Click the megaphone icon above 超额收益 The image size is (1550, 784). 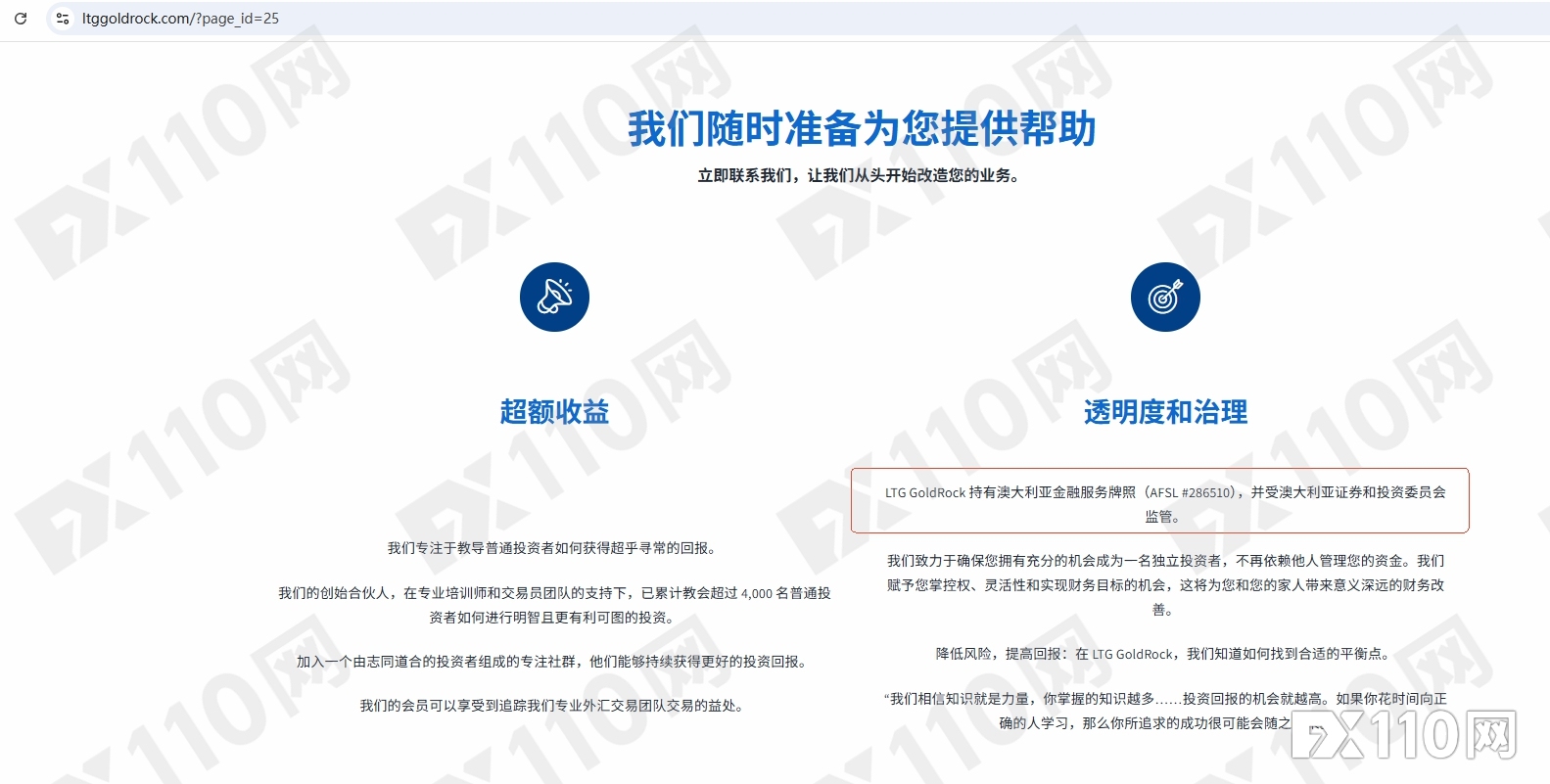click(554, 297)
